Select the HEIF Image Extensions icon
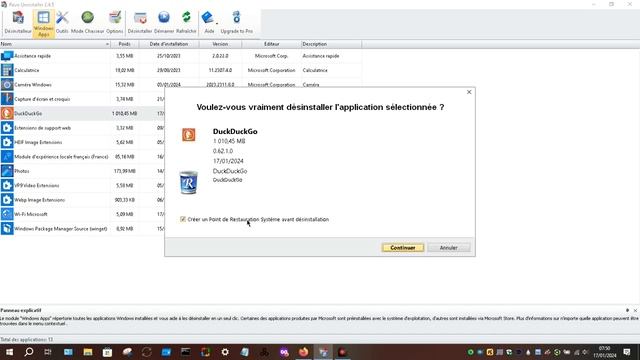640x360 pixels. click(7, 142)
